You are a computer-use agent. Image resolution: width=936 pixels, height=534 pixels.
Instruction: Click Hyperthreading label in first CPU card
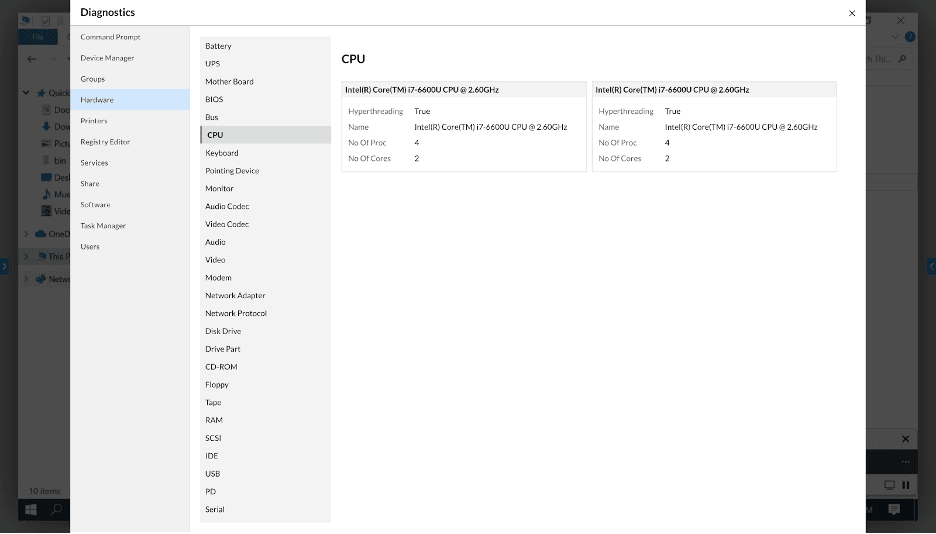[x=375, y=112]
